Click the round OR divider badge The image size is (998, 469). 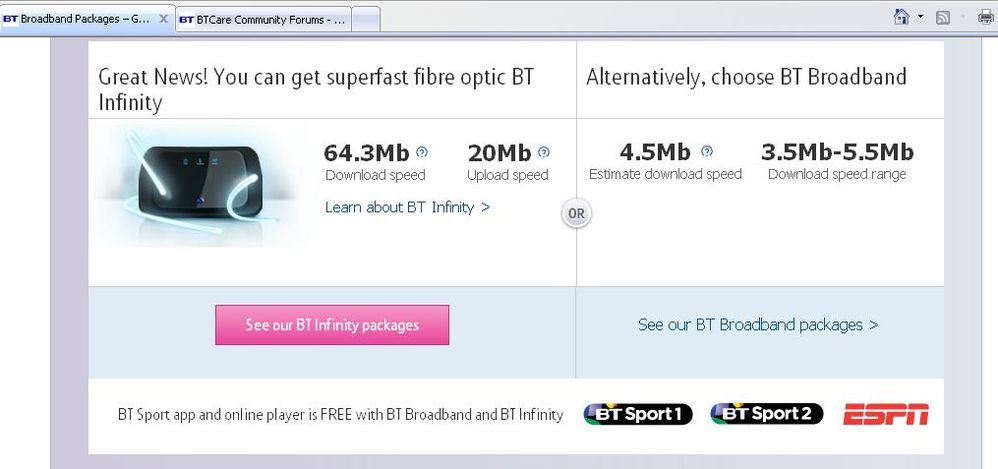tap(577, 214)
